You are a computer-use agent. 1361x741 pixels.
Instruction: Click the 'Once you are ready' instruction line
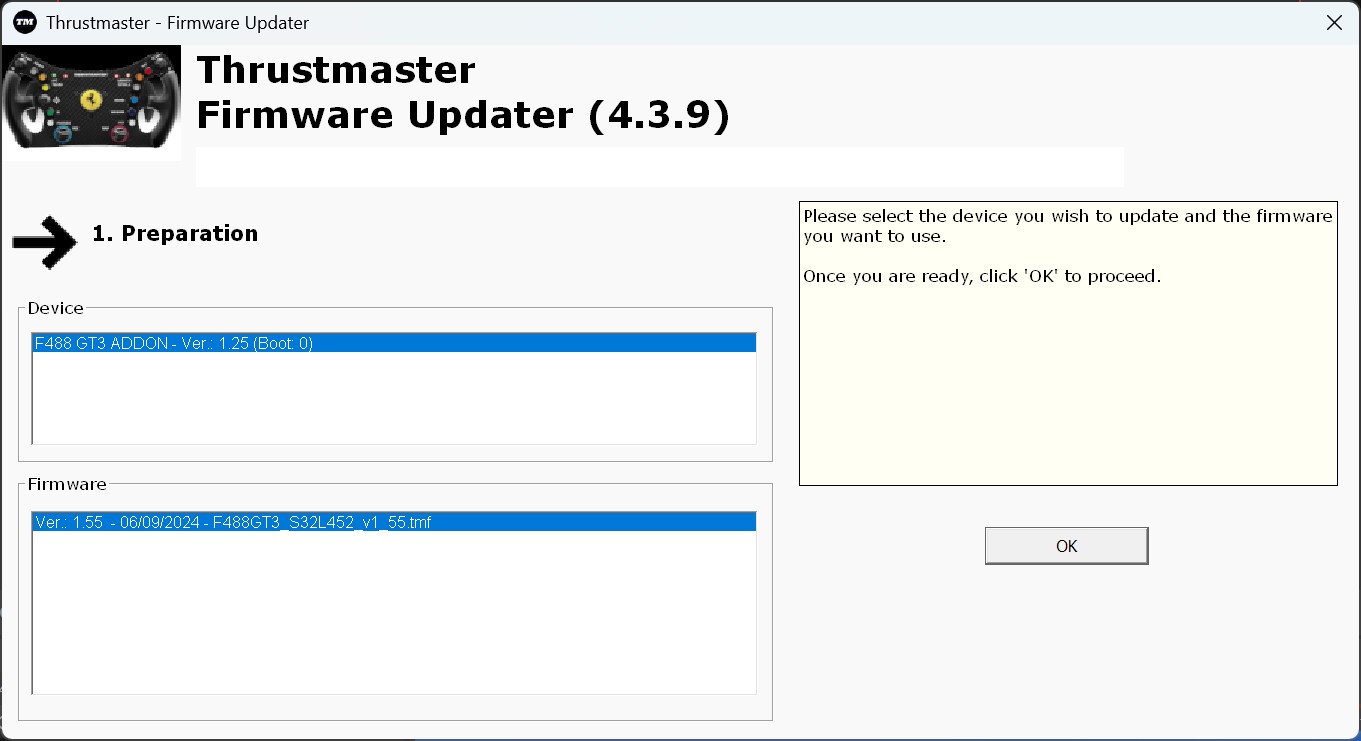point(982,276)
